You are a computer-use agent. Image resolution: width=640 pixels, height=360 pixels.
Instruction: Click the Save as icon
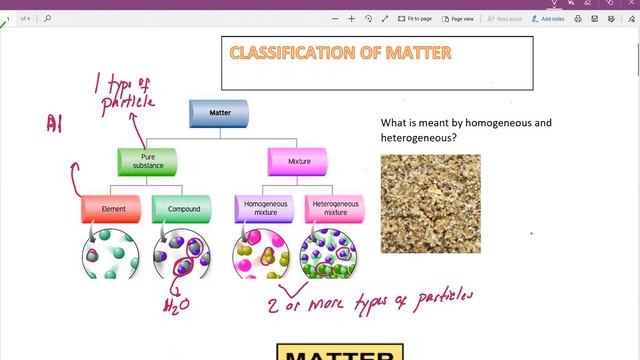[x=611, y=19]
